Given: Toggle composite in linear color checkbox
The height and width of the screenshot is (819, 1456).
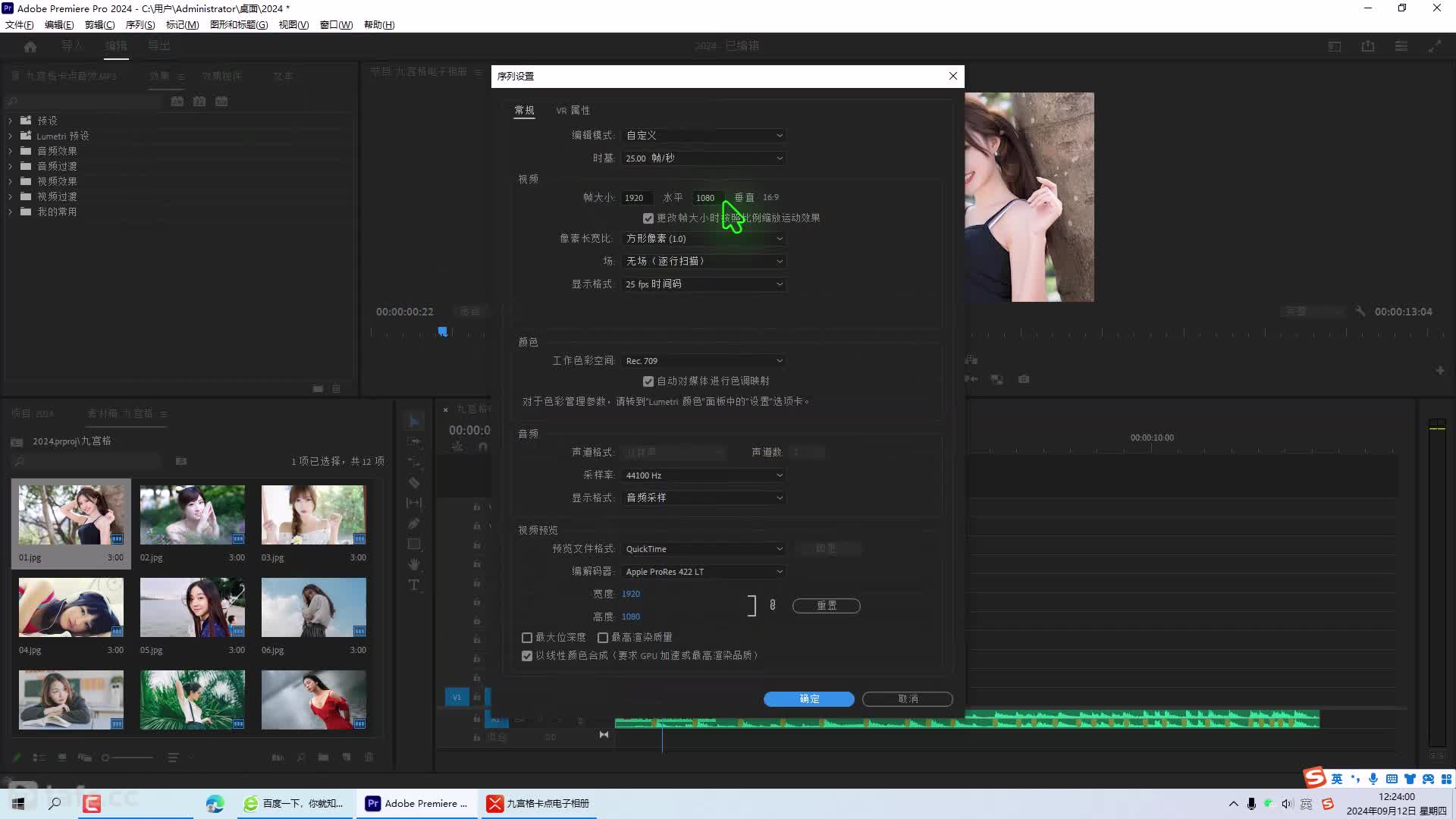Looking at the screenshot, I should click(527, 656).
